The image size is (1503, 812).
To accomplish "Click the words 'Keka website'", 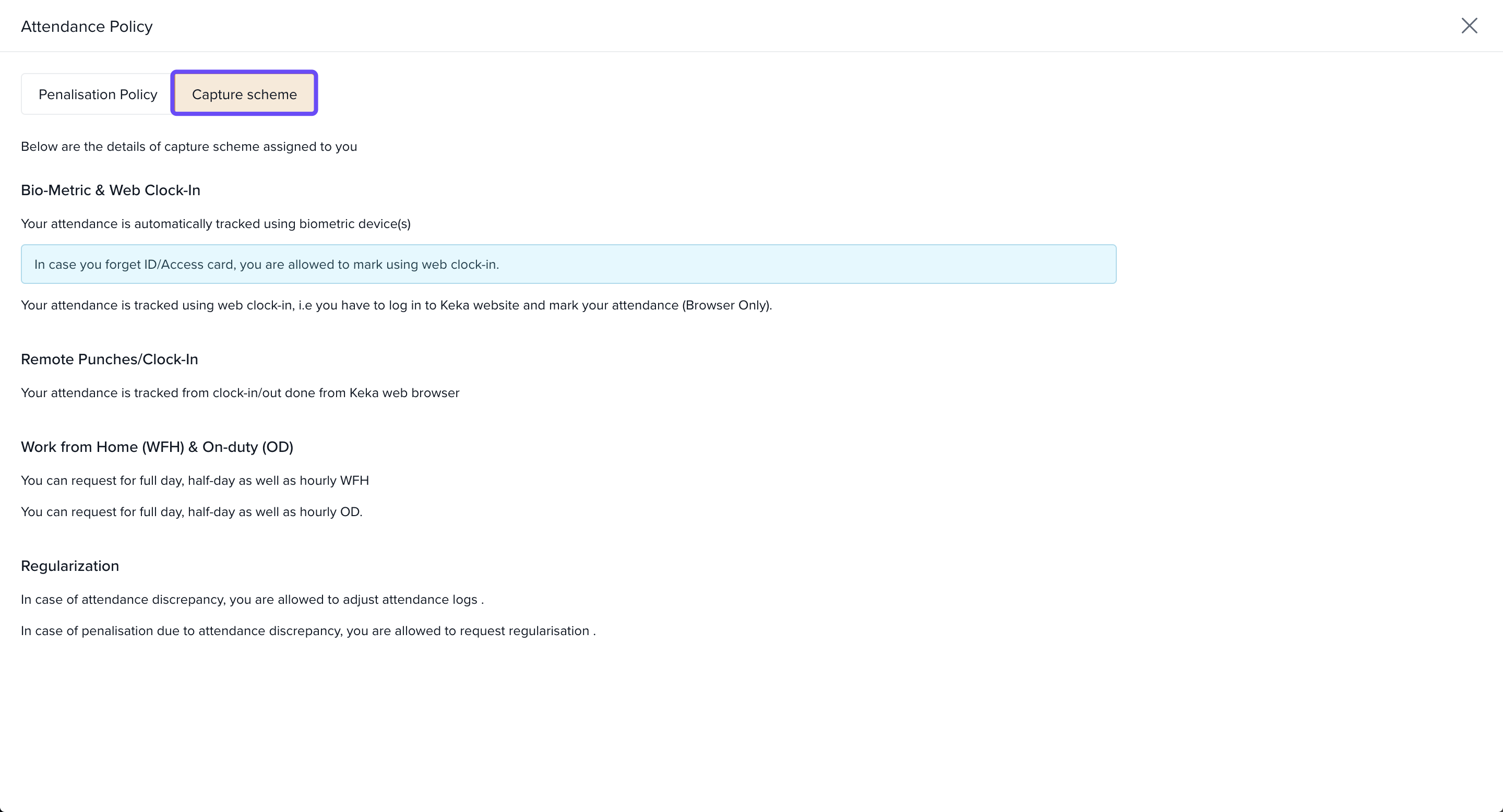I will click(x=479, y=305).
